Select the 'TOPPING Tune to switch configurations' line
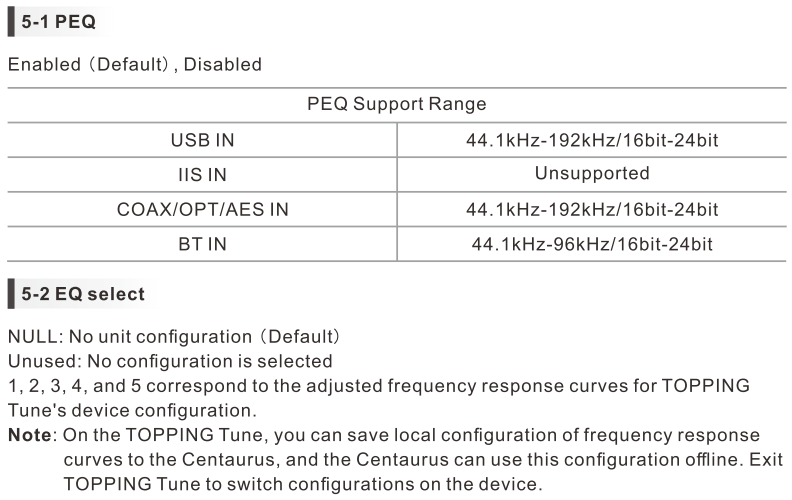Screen dimensions: 792x500 click(300, 483)
